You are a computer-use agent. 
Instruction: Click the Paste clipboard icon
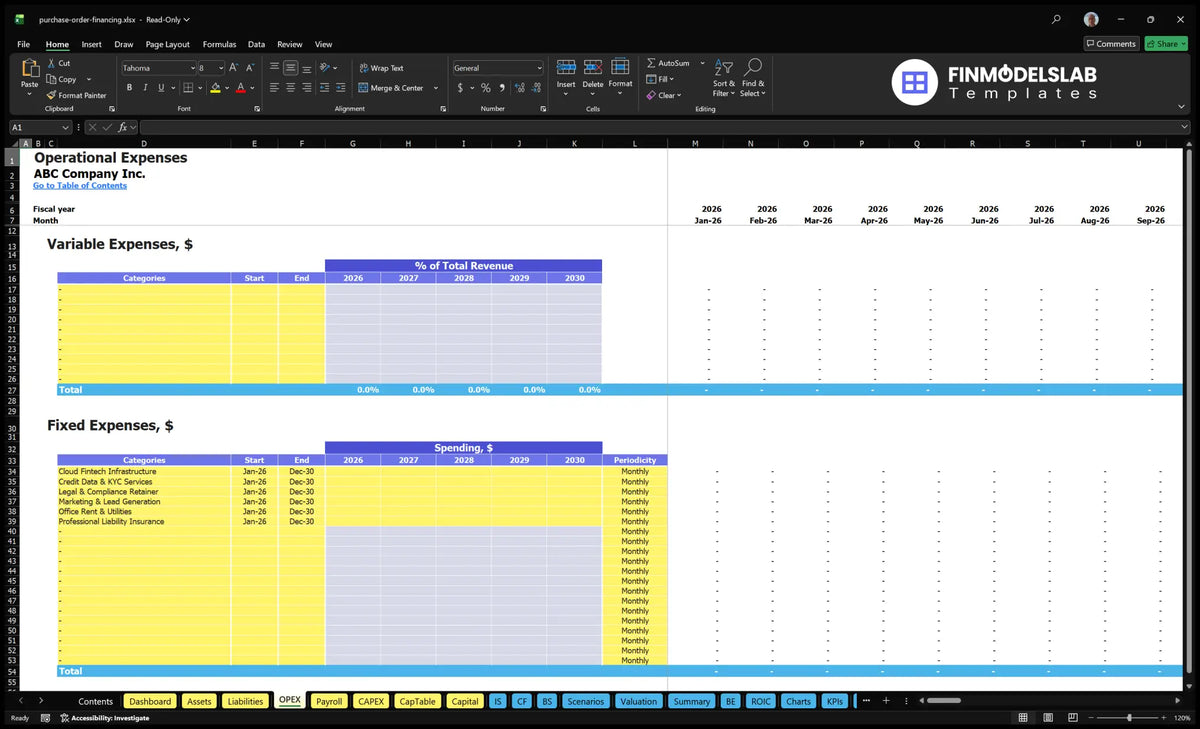coord(30,68)
